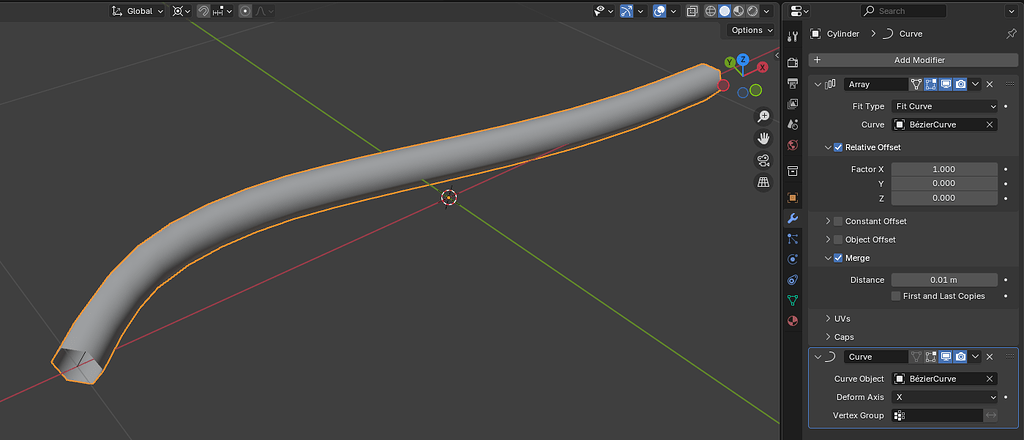1024x440 pixels.
Task: Click the pan view hand icon
Action: 763,138
